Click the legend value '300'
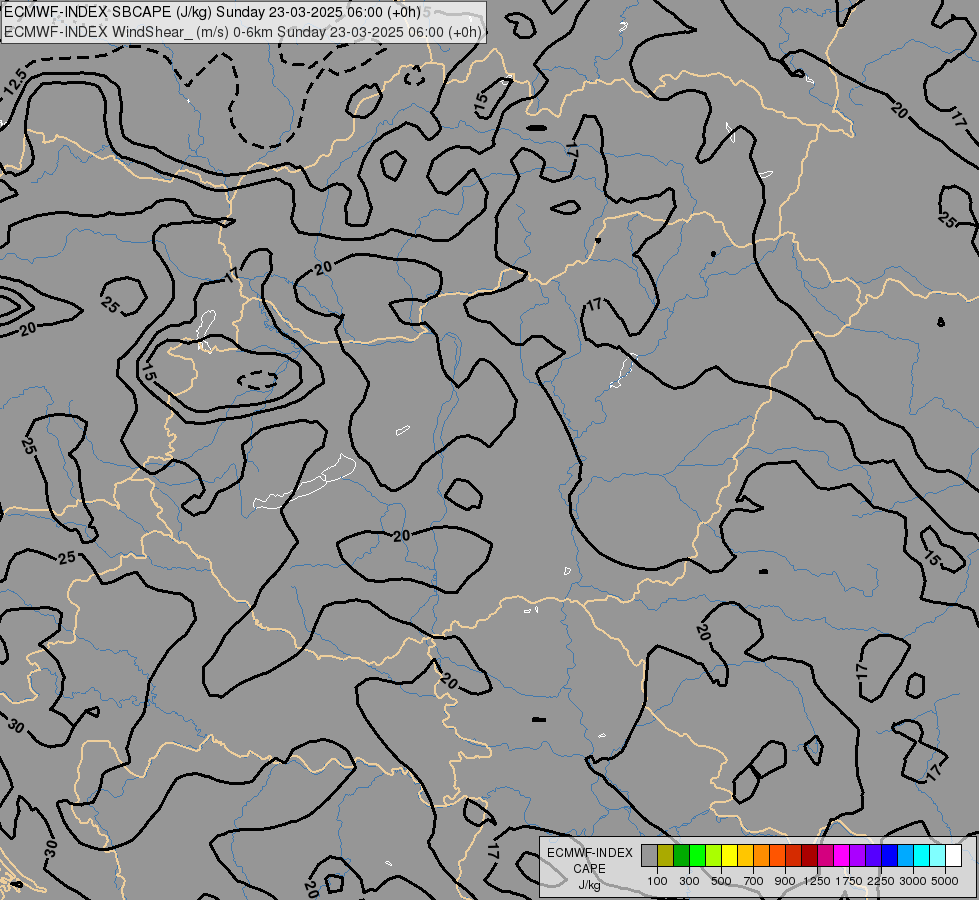979x900 pixels. point(689,881)
